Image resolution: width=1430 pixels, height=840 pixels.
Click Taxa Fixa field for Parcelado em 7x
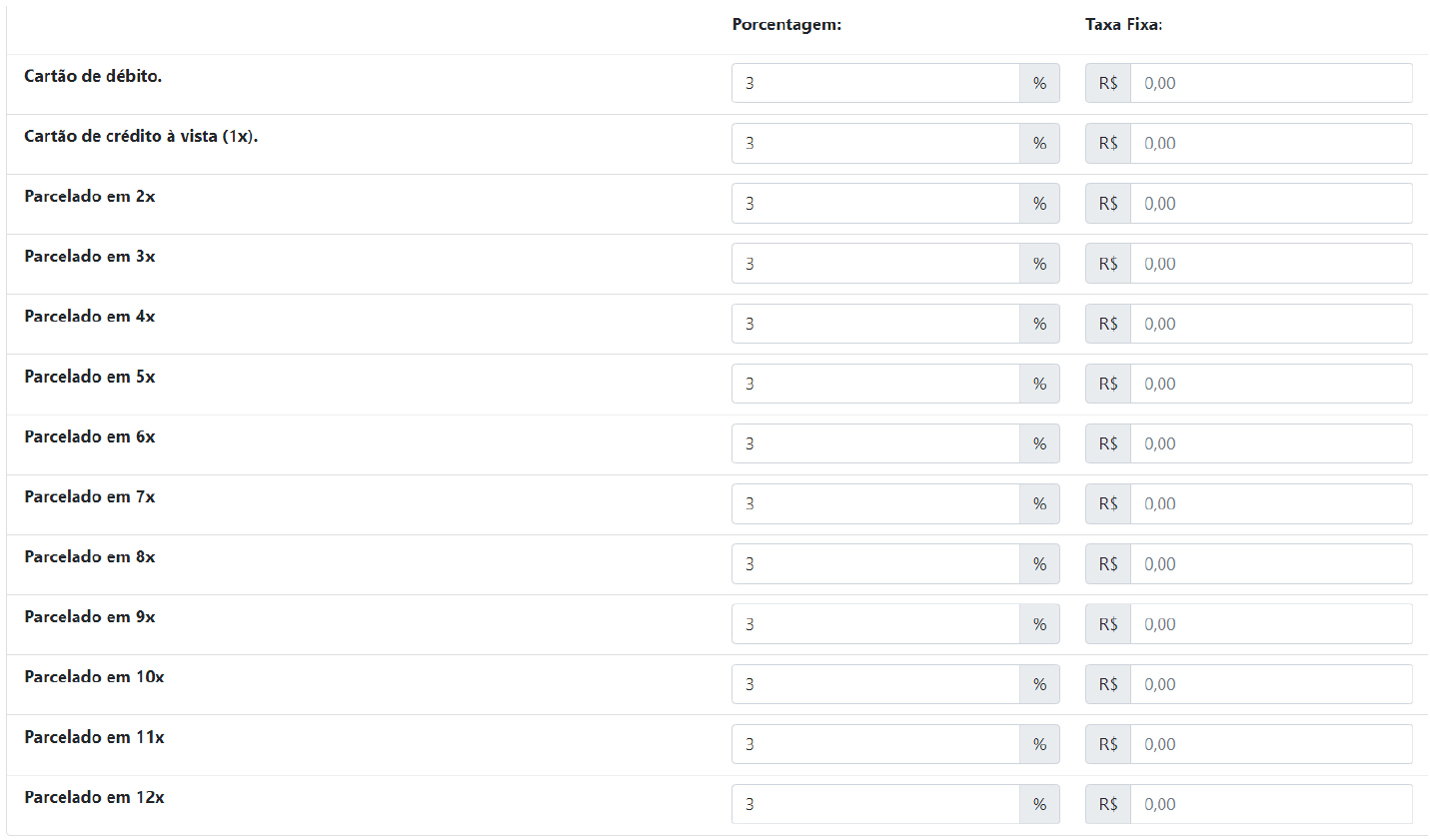(x=1270, y=503)
